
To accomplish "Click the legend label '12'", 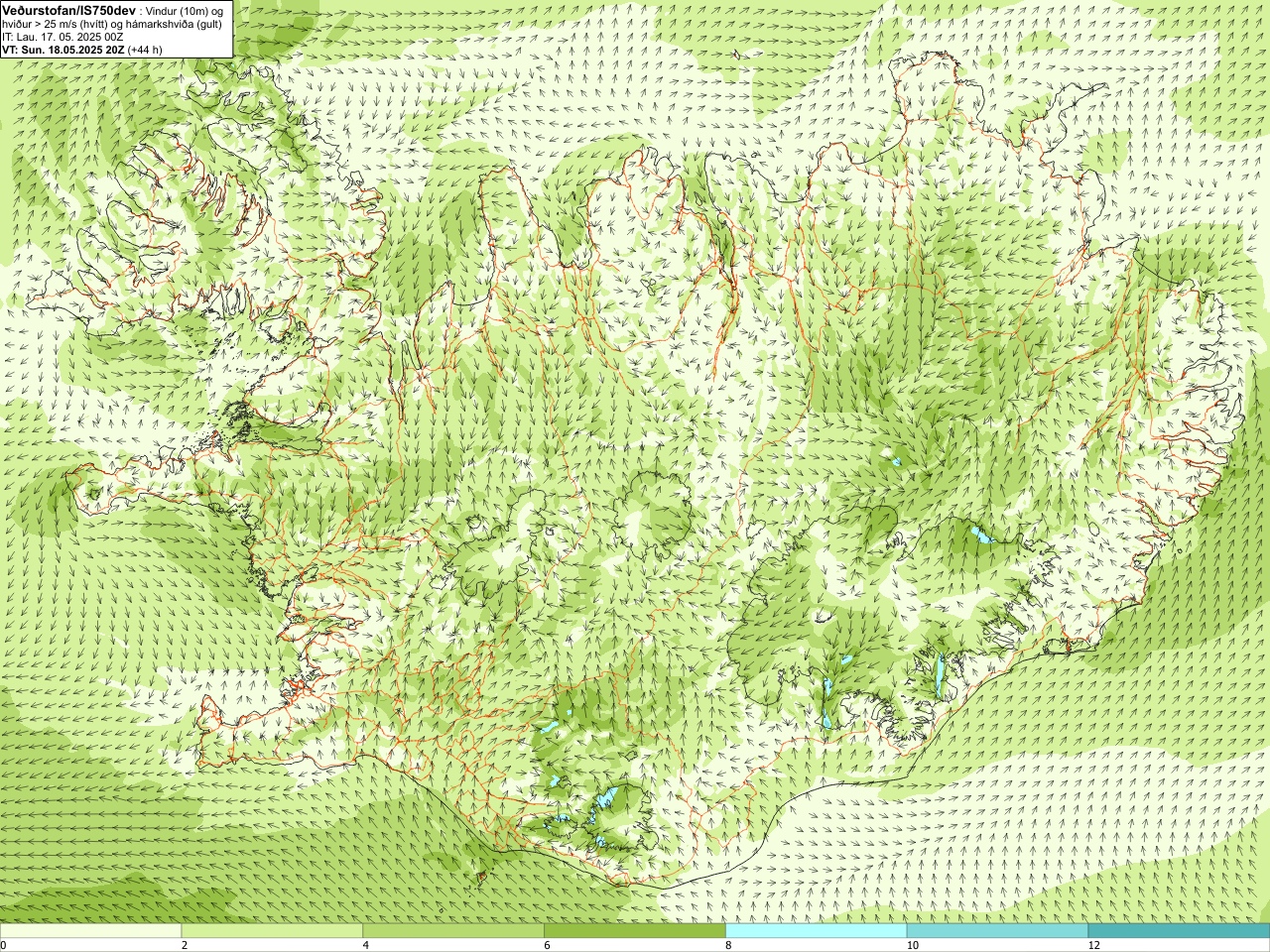I will [x=1093, y=945].
